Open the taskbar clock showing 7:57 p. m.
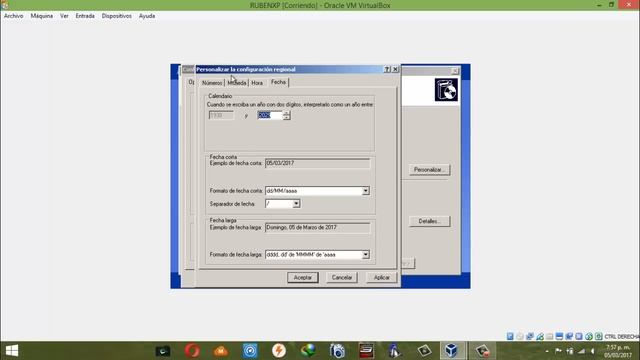The width and height of the screenshot is (640, 360). pyautogui.click(x=618, y=351)
